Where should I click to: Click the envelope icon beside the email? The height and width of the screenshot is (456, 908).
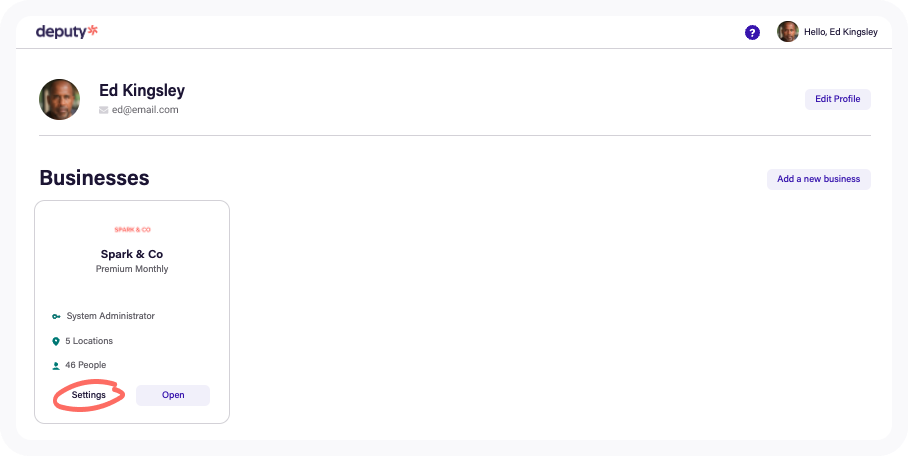(104, 110)
